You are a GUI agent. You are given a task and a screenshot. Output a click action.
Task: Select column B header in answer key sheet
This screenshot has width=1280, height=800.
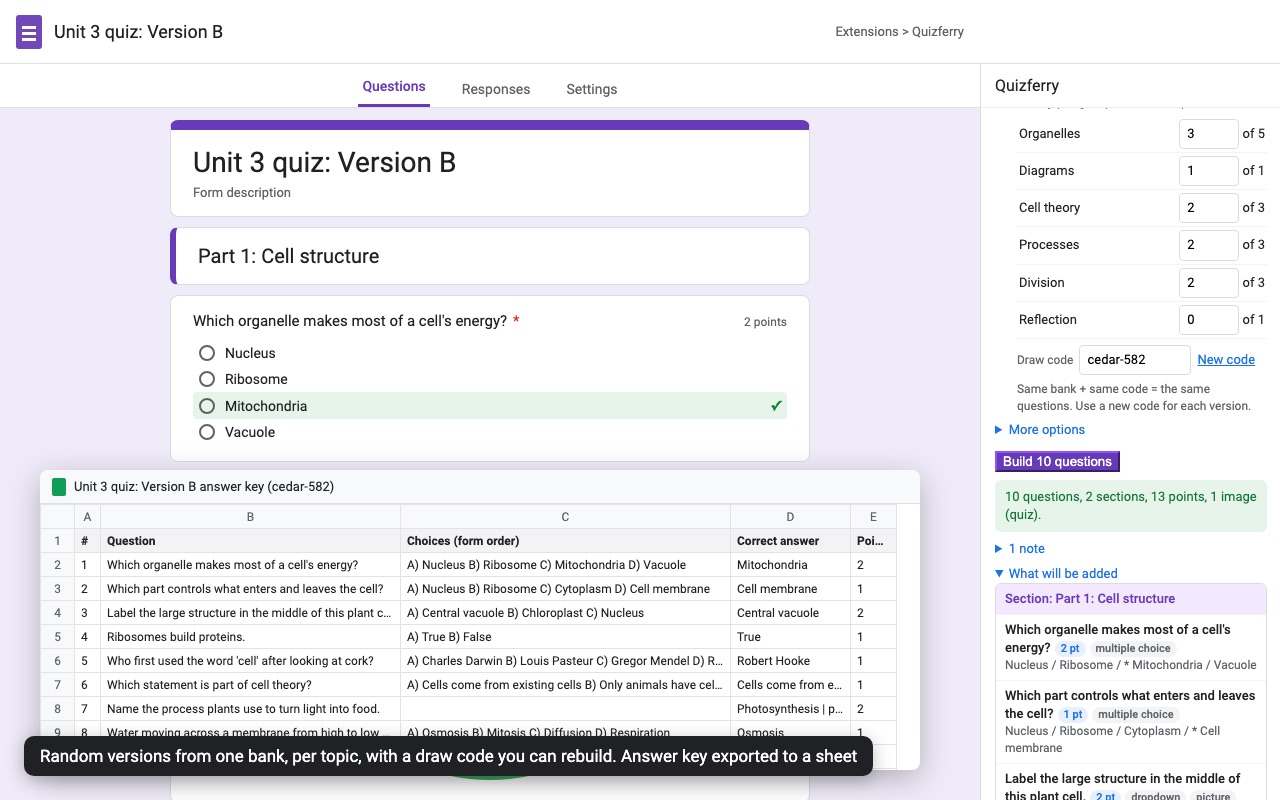(250, 517)
